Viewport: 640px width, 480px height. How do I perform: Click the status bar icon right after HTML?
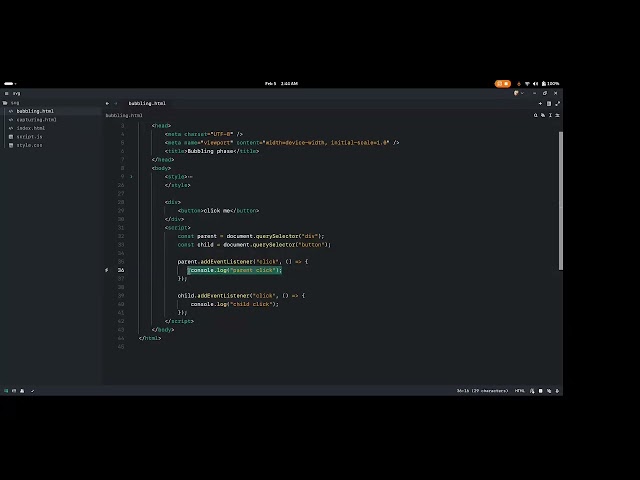coord(532,391)
